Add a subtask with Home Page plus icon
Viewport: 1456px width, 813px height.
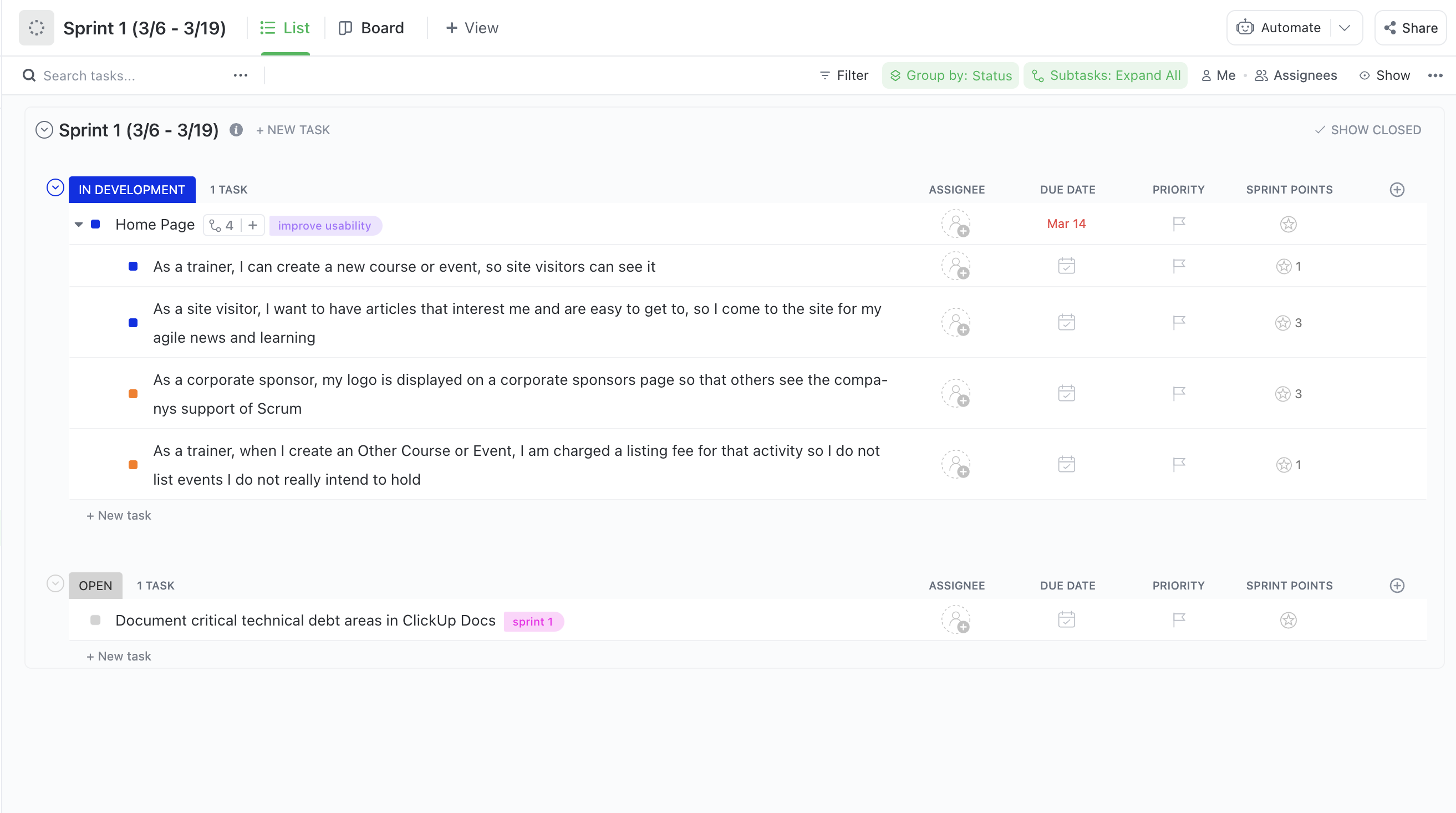pos(253,226)
